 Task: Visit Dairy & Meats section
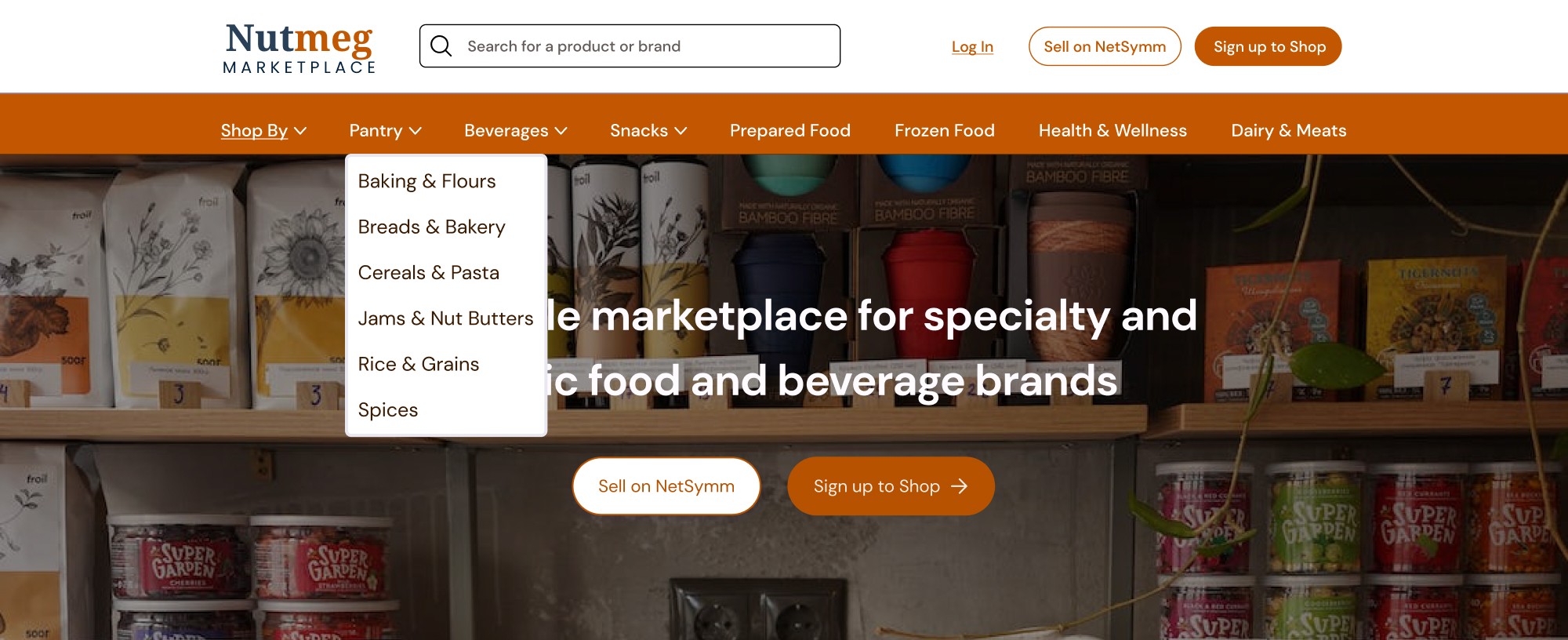click(1288, 131)
